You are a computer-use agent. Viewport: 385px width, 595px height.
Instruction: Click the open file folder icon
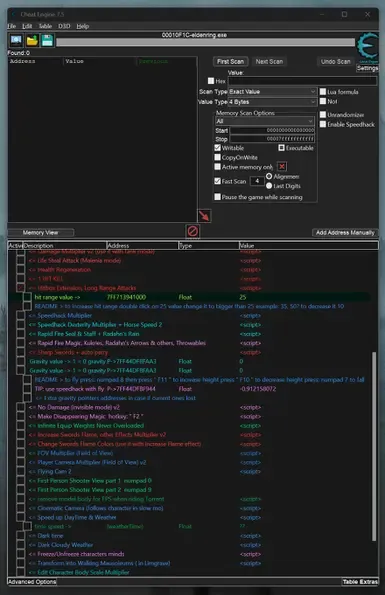point(32,40)
